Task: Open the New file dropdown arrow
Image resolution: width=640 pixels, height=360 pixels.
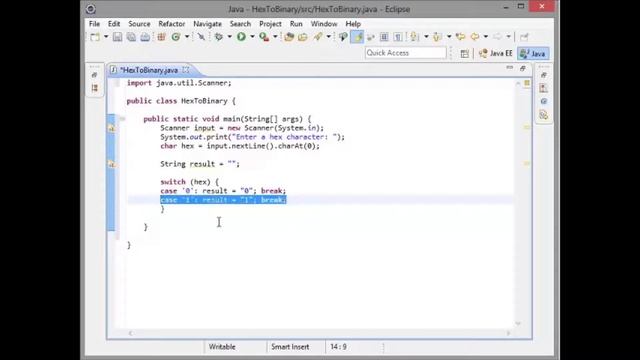Action: click(x=106, y=37)
